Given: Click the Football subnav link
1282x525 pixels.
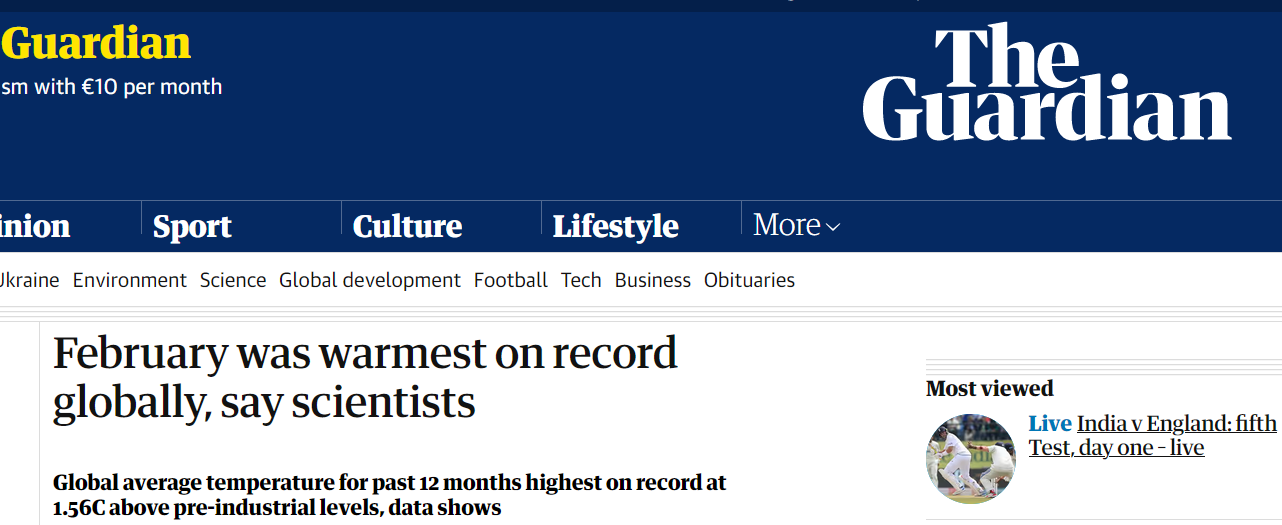Looking at the screenshot, I should pos(511,280).
